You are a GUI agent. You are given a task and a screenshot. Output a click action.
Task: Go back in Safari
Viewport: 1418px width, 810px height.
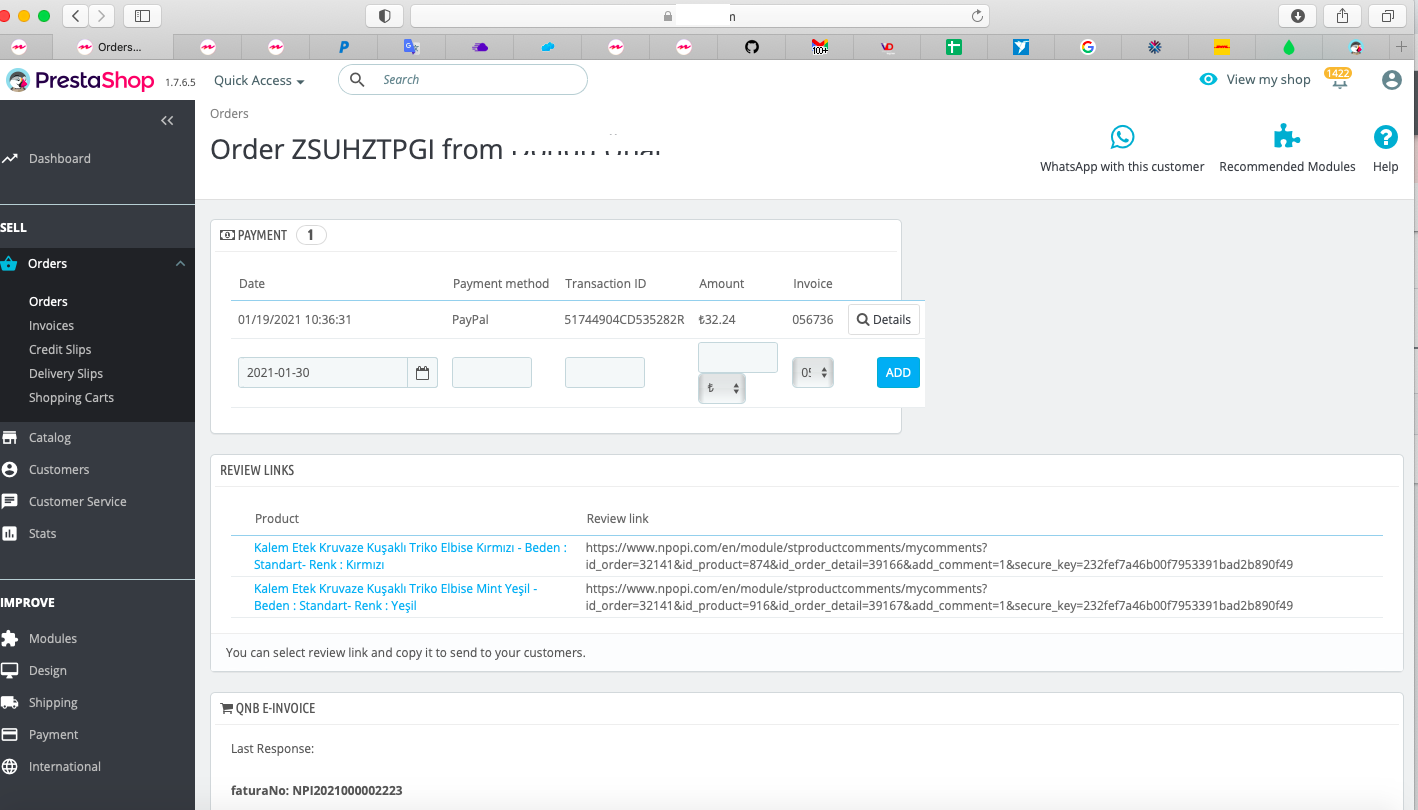(x=75, y=16)
